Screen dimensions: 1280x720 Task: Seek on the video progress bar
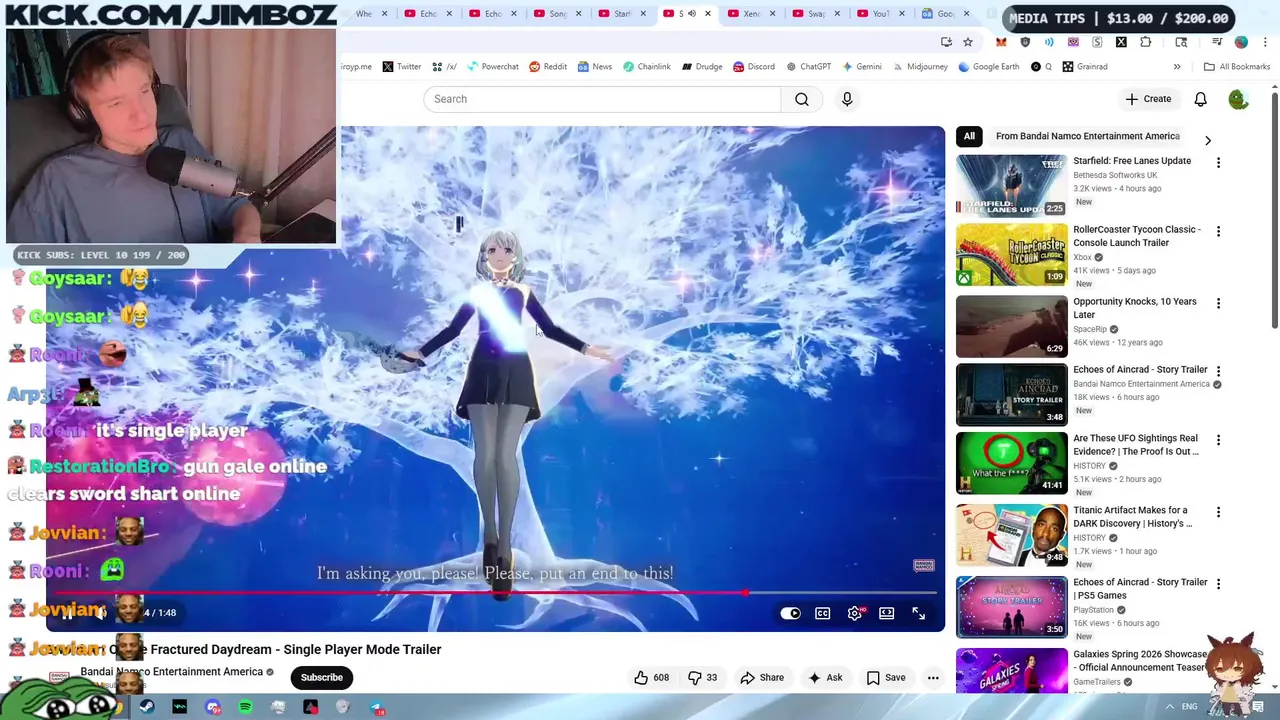[495, 593]
